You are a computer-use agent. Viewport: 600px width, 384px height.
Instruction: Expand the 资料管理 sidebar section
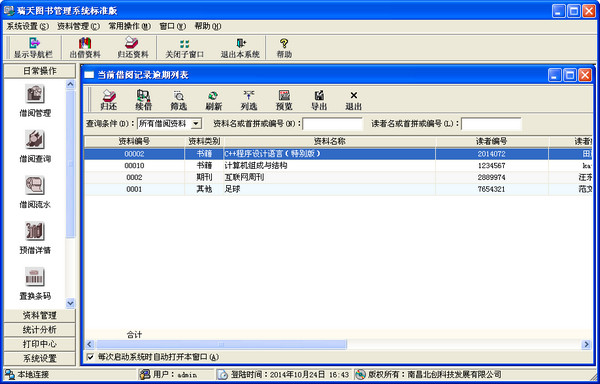point(39,315)
